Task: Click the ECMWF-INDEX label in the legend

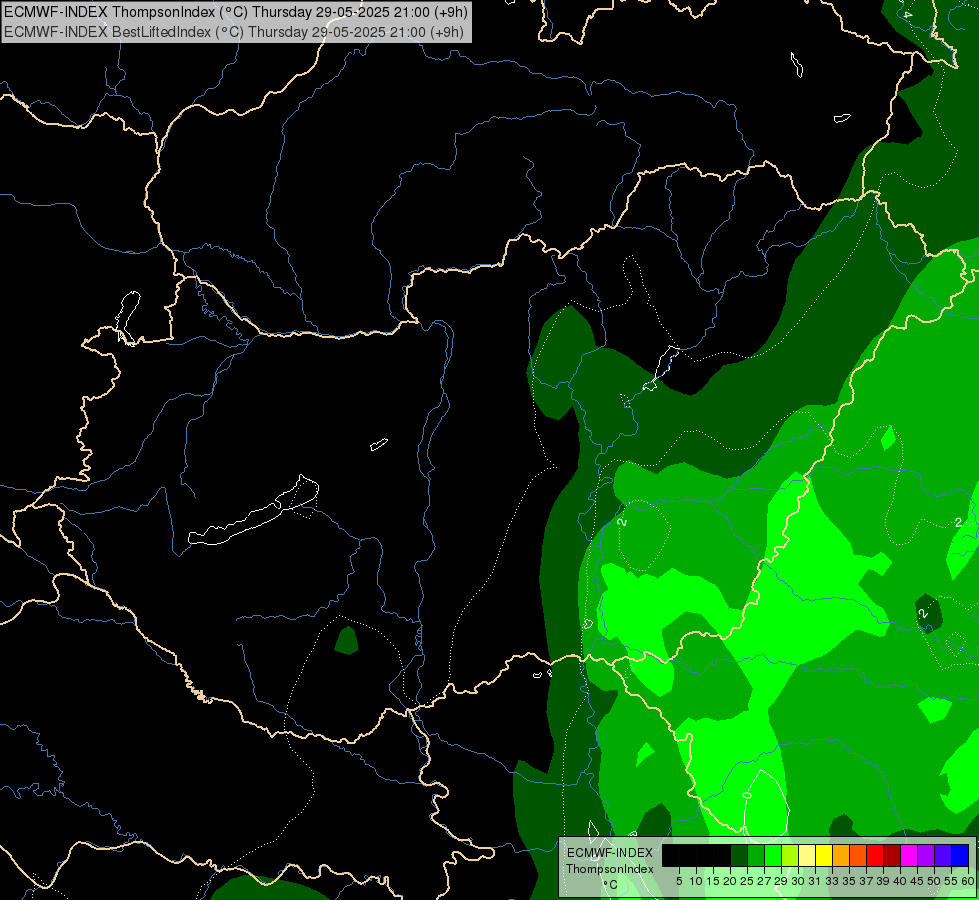Action: pyautogui.click(x=610, y=853)
